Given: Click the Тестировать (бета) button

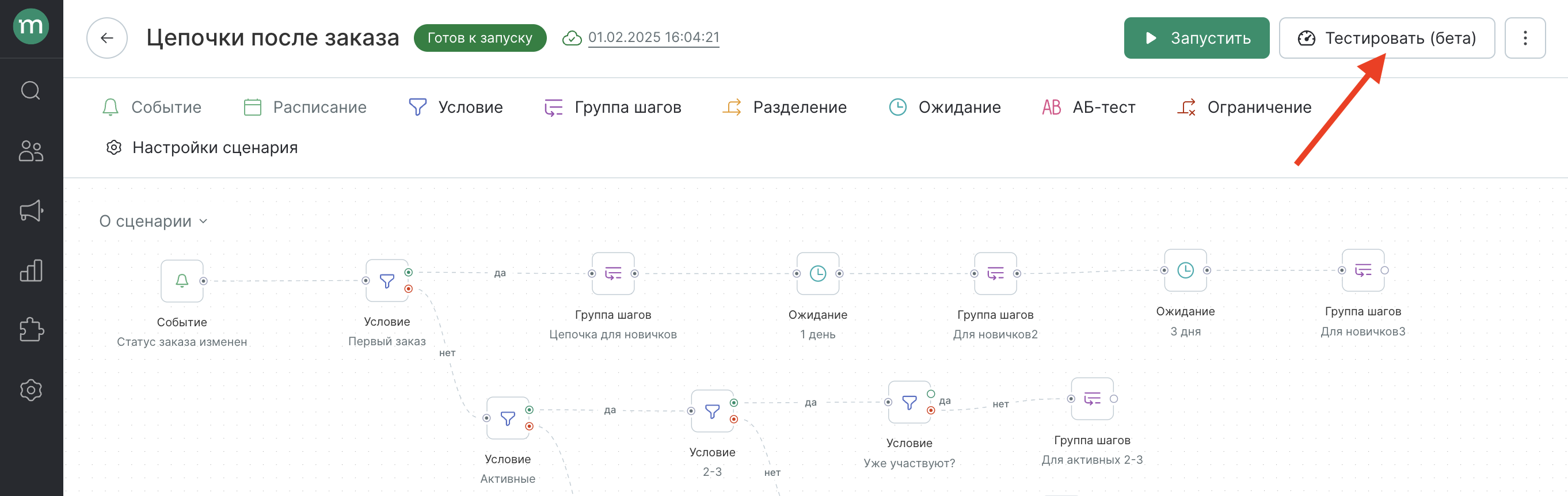Looking at the screenshot, I should 1386,39.
